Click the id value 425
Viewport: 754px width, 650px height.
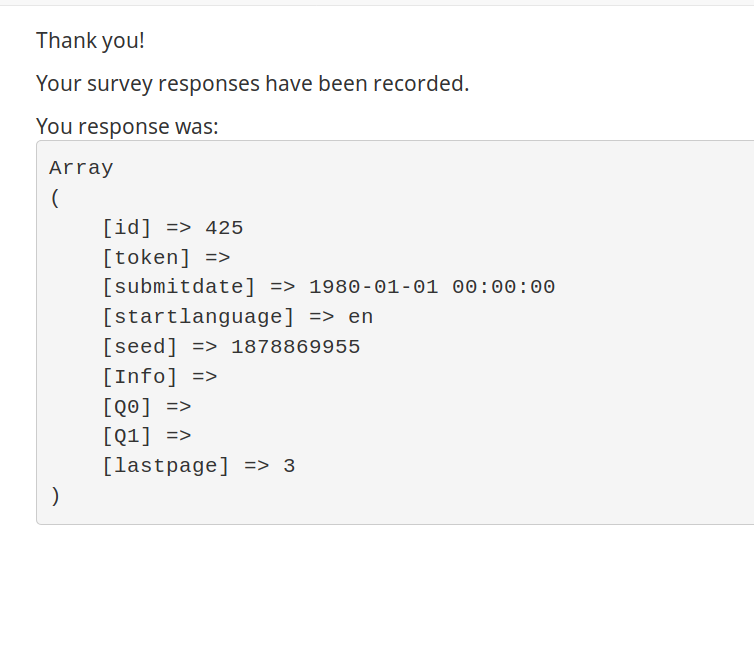coord(224,228)
